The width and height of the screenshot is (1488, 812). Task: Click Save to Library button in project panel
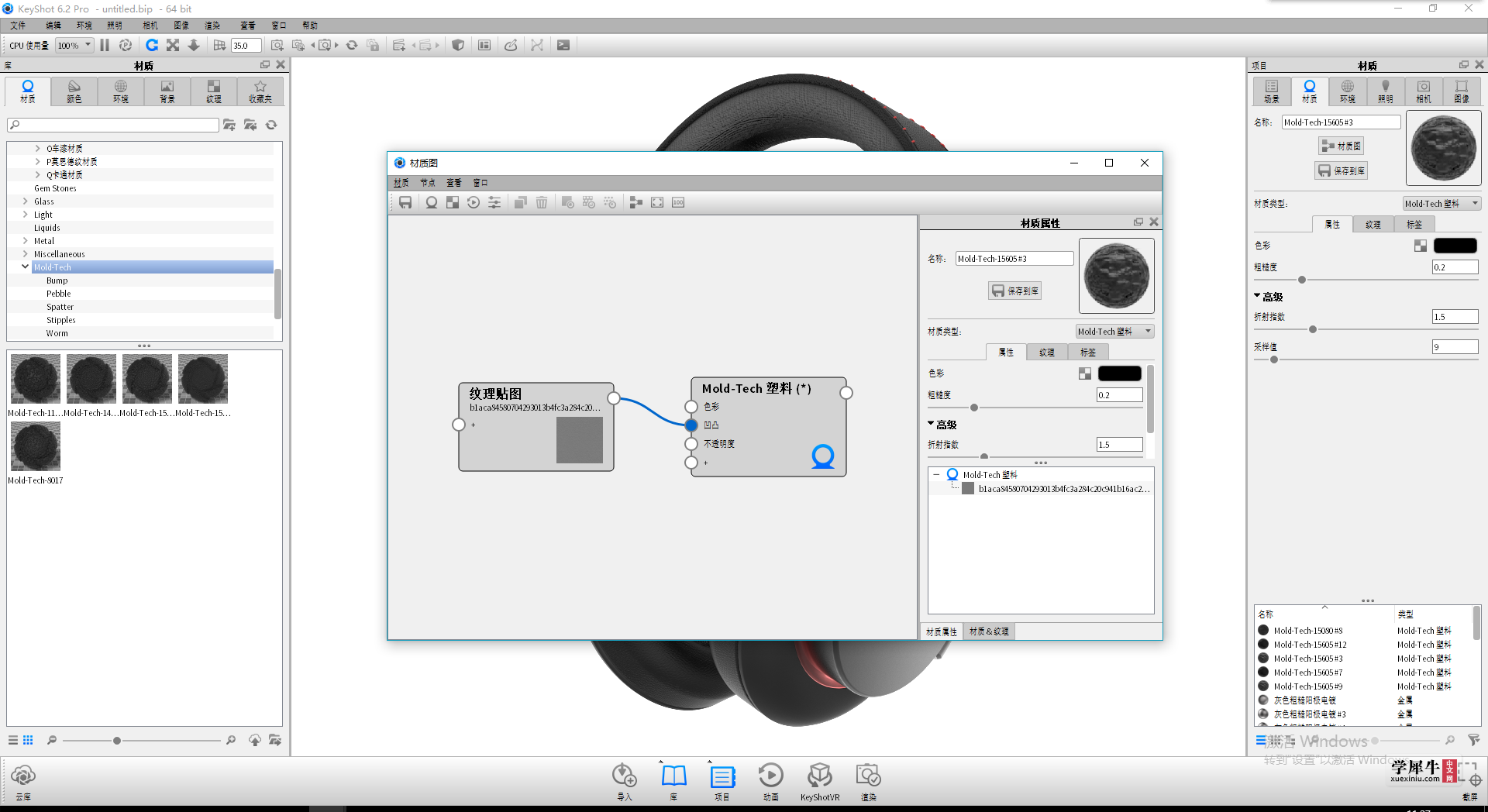[x=1341, y=170]
